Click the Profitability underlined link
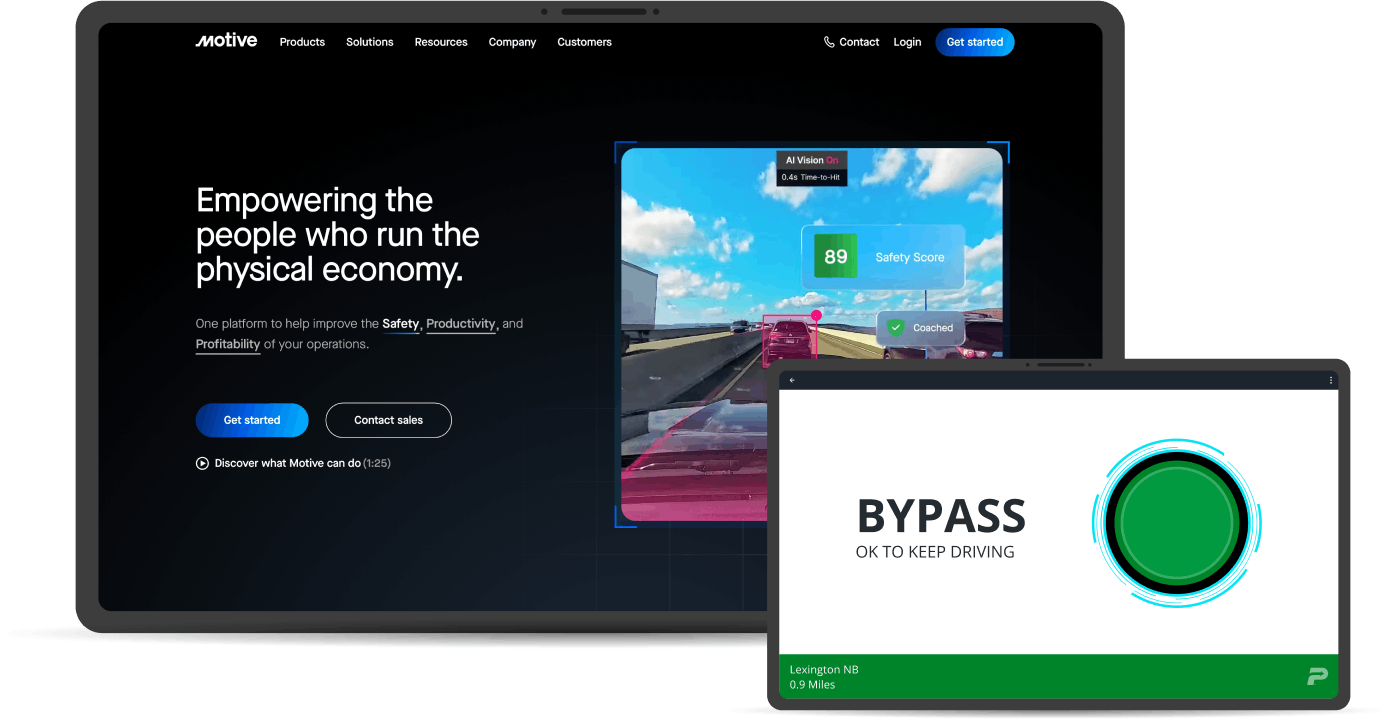 tap(228, 344)
